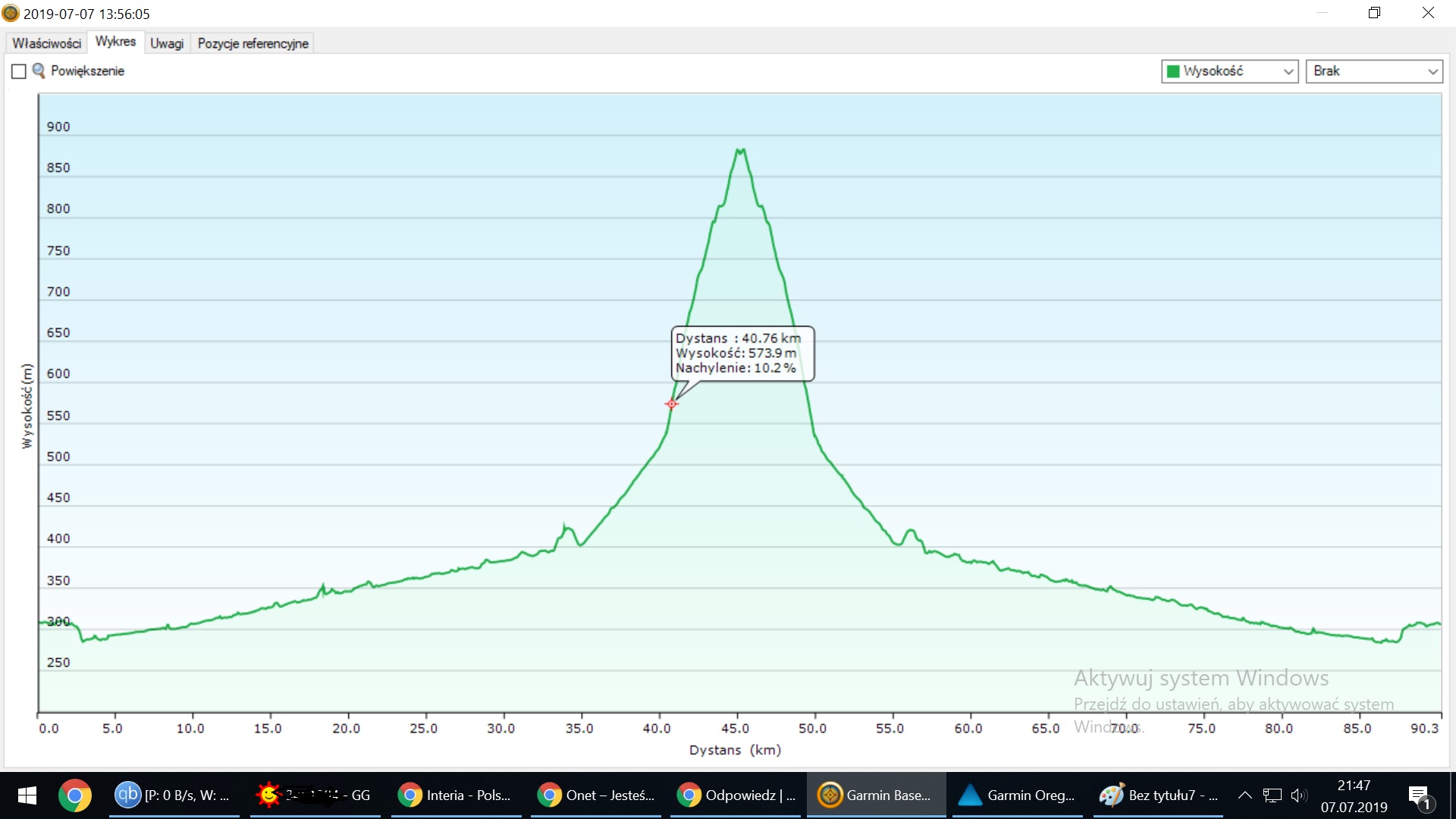Select the Pozycje referencyjne tab
This screenshot has height=819, width=1456.
pyautogui.click(x=253, y=43)
